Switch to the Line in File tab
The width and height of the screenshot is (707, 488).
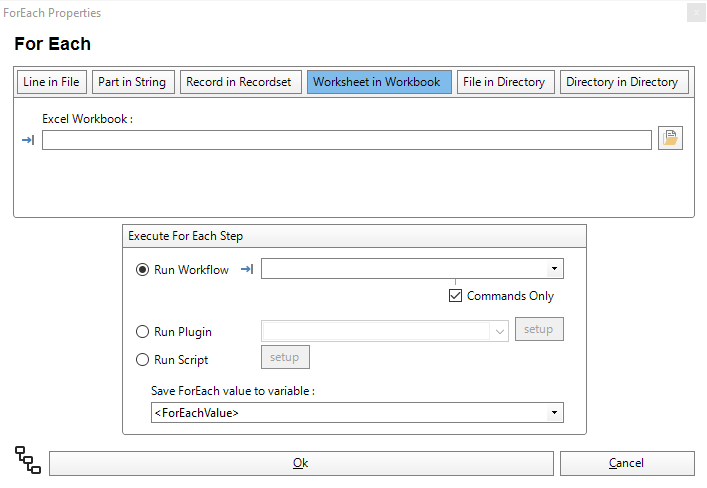click(x=51, y=82)
